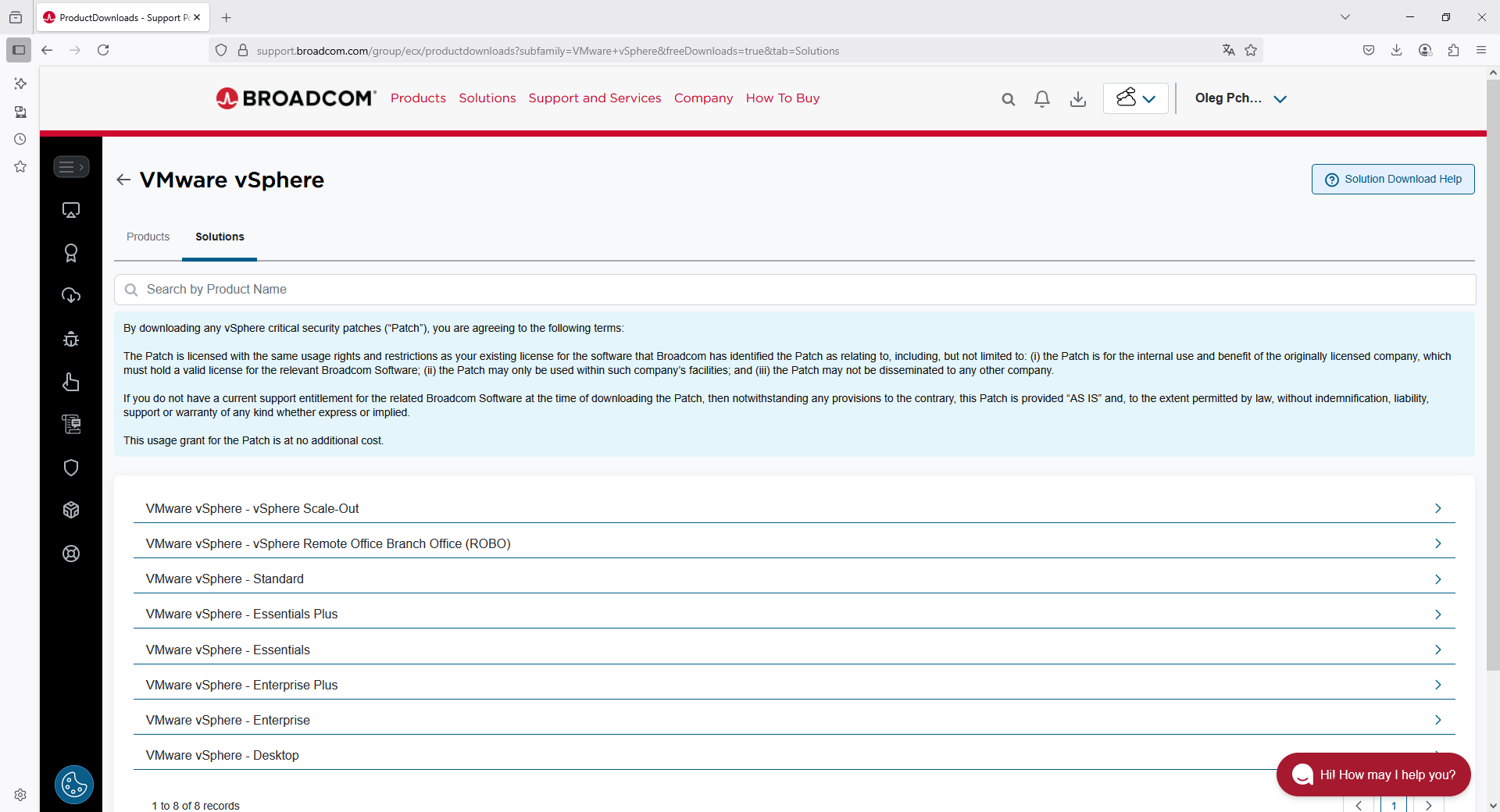Open the site security shield icon

pos(221,50)
